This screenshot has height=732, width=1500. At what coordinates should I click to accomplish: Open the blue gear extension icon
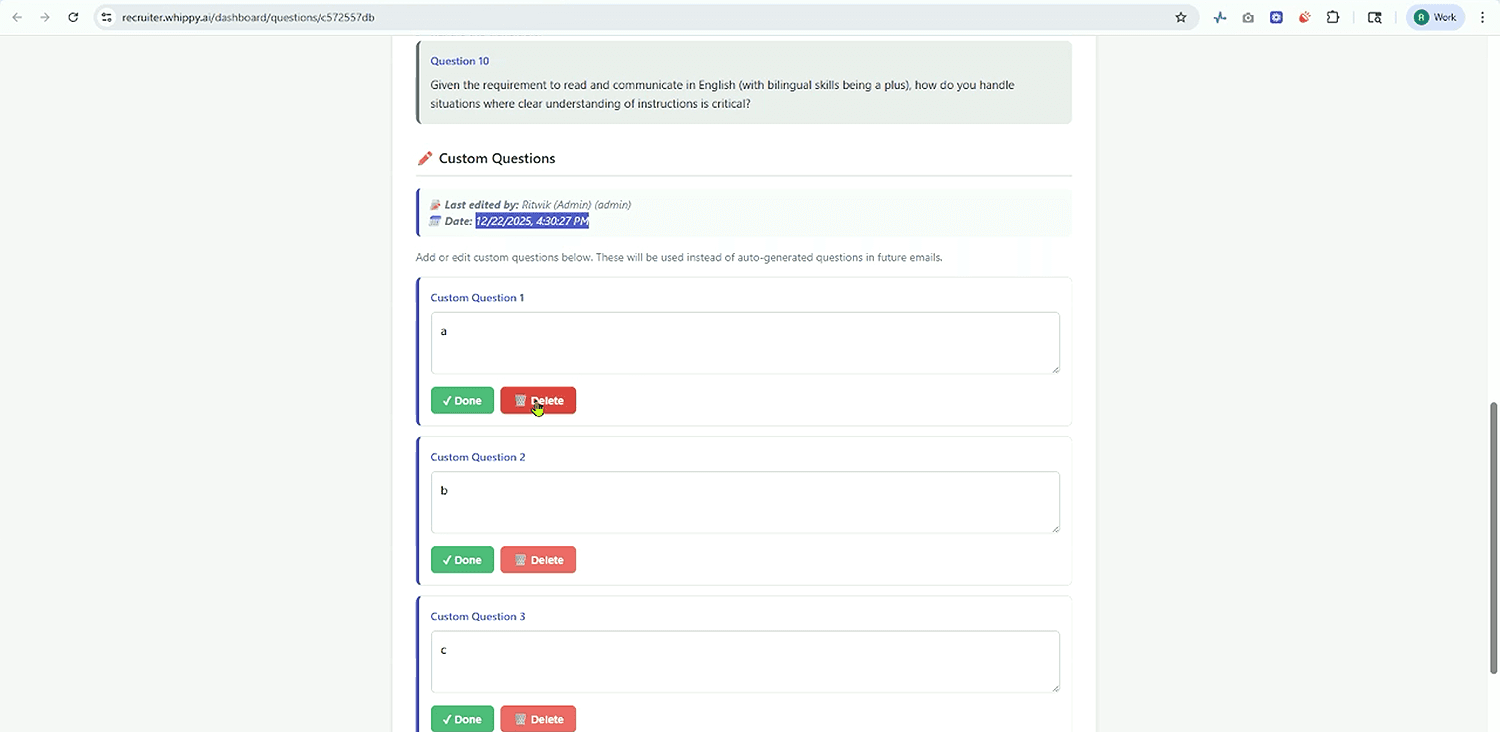[1276, 17]
